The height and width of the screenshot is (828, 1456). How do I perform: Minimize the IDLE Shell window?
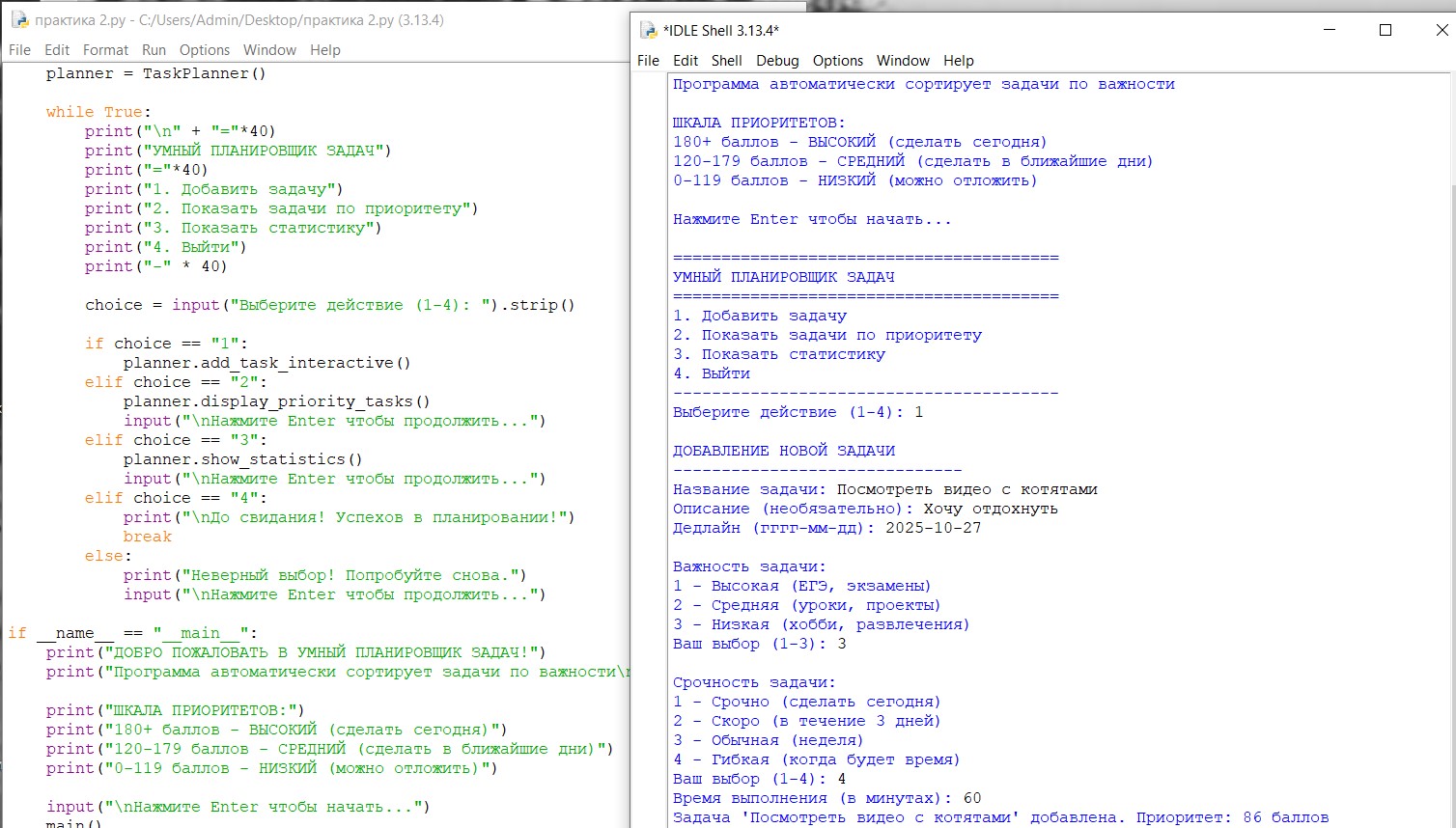tap(1330, 30)
